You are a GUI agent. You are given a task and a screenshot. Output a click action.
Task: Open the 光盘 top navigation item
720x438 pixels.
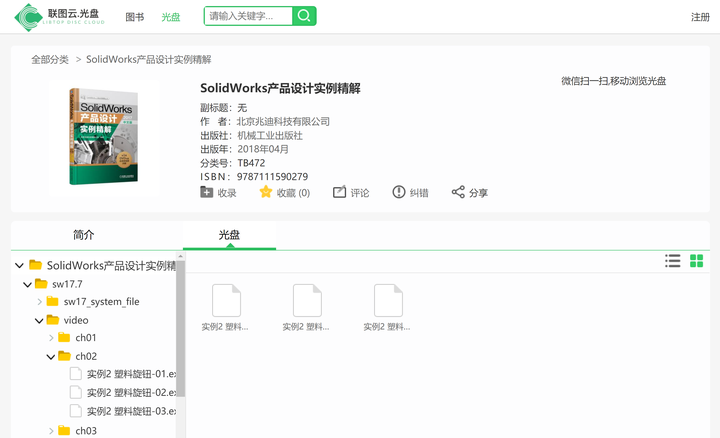pos(170,17)
